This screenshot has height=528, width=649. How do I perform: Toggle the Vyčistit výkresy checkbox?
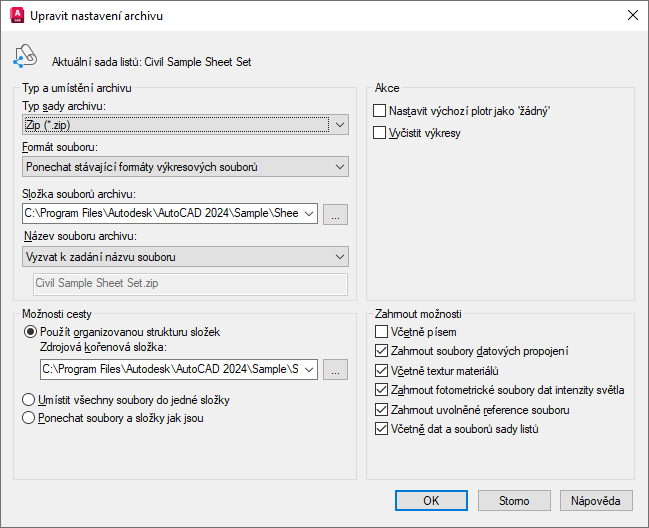pyautogui.click(x=380, y=133)
